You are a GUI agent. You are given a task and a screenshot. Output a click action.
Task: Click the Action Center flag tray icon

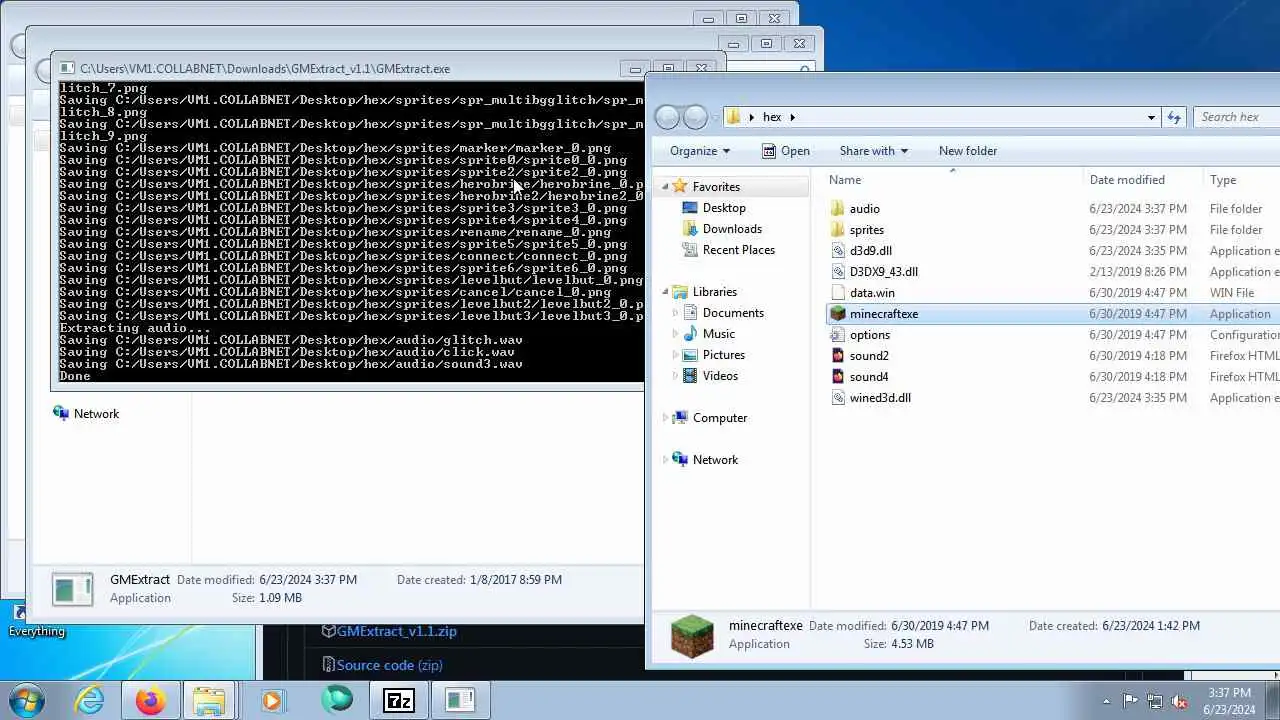1130,701
